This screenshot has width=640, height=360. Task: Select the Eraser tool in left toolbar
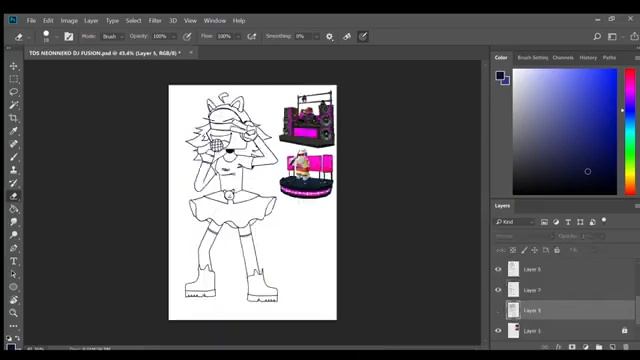click(13, 196)
